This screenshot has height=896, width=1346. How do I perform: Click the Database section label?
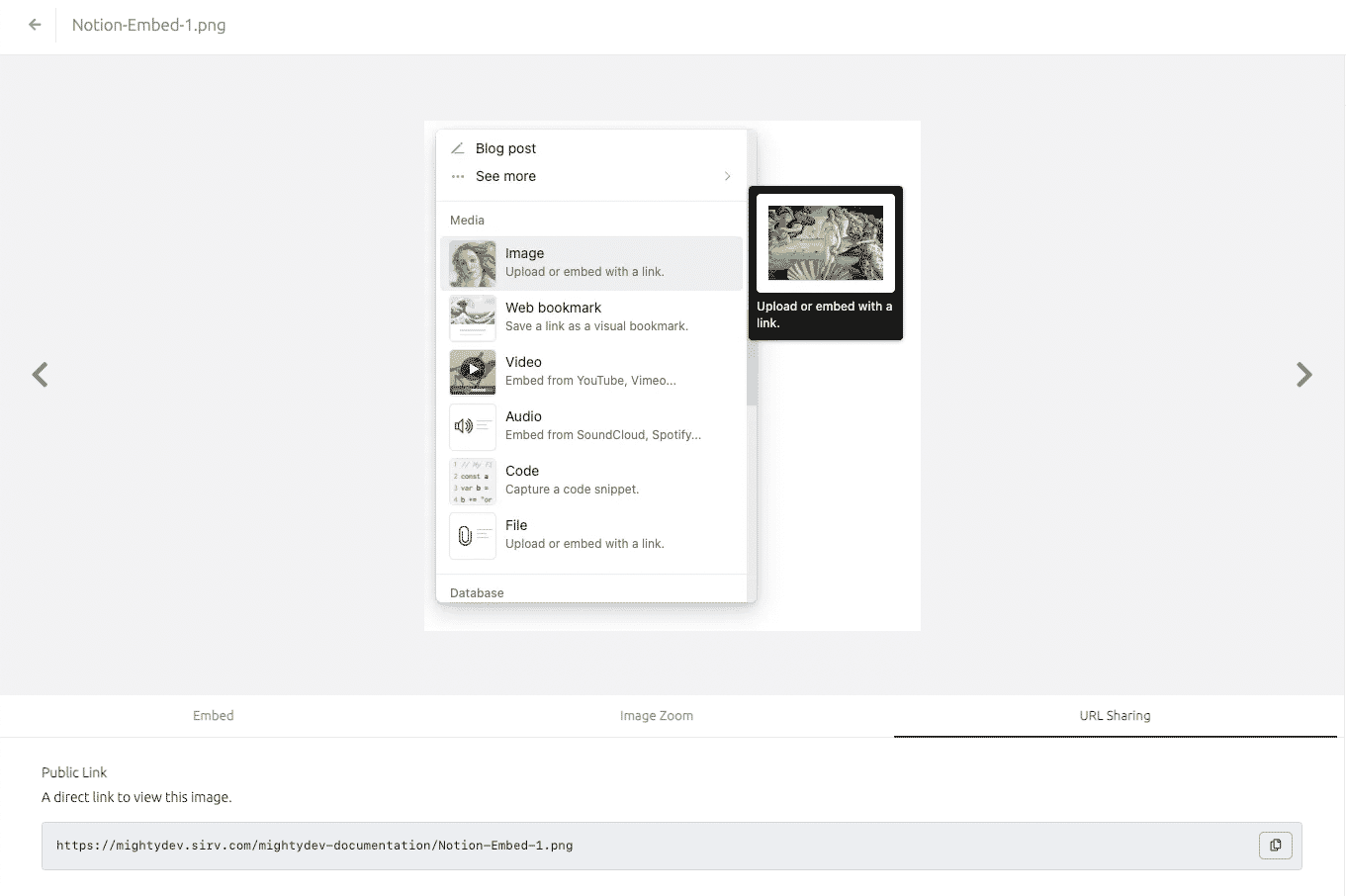click(x=477, y=591)
